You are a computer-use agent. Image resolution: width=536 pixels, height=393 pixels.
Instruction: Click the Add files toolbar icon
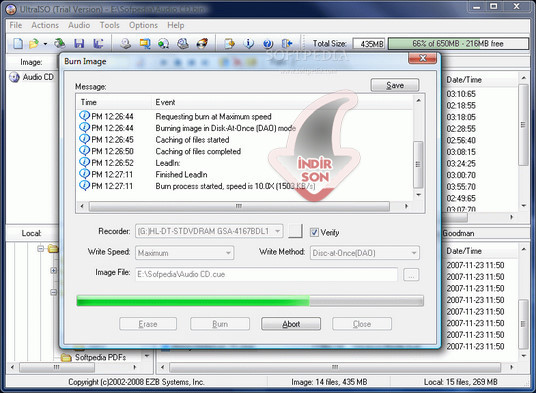(x=229, y=43)
